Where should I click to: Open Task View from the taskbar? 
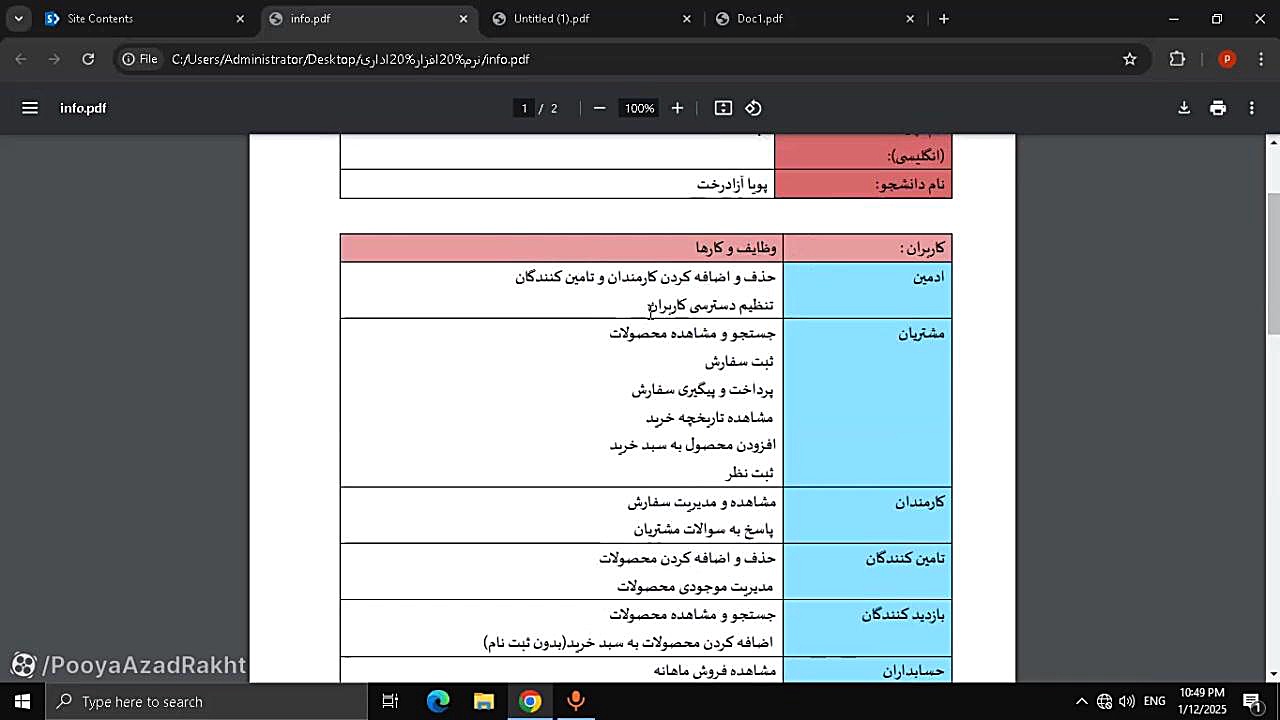click(x=390, y=701)
